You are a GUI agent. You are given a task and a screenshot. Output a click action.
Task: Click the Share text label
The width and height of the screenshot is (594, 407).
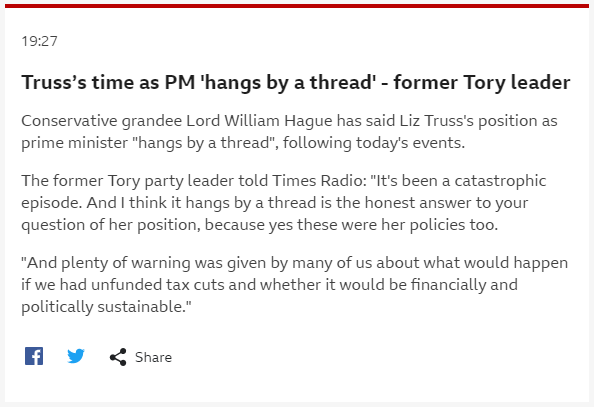pyautogui.click(x=153, y=357)
